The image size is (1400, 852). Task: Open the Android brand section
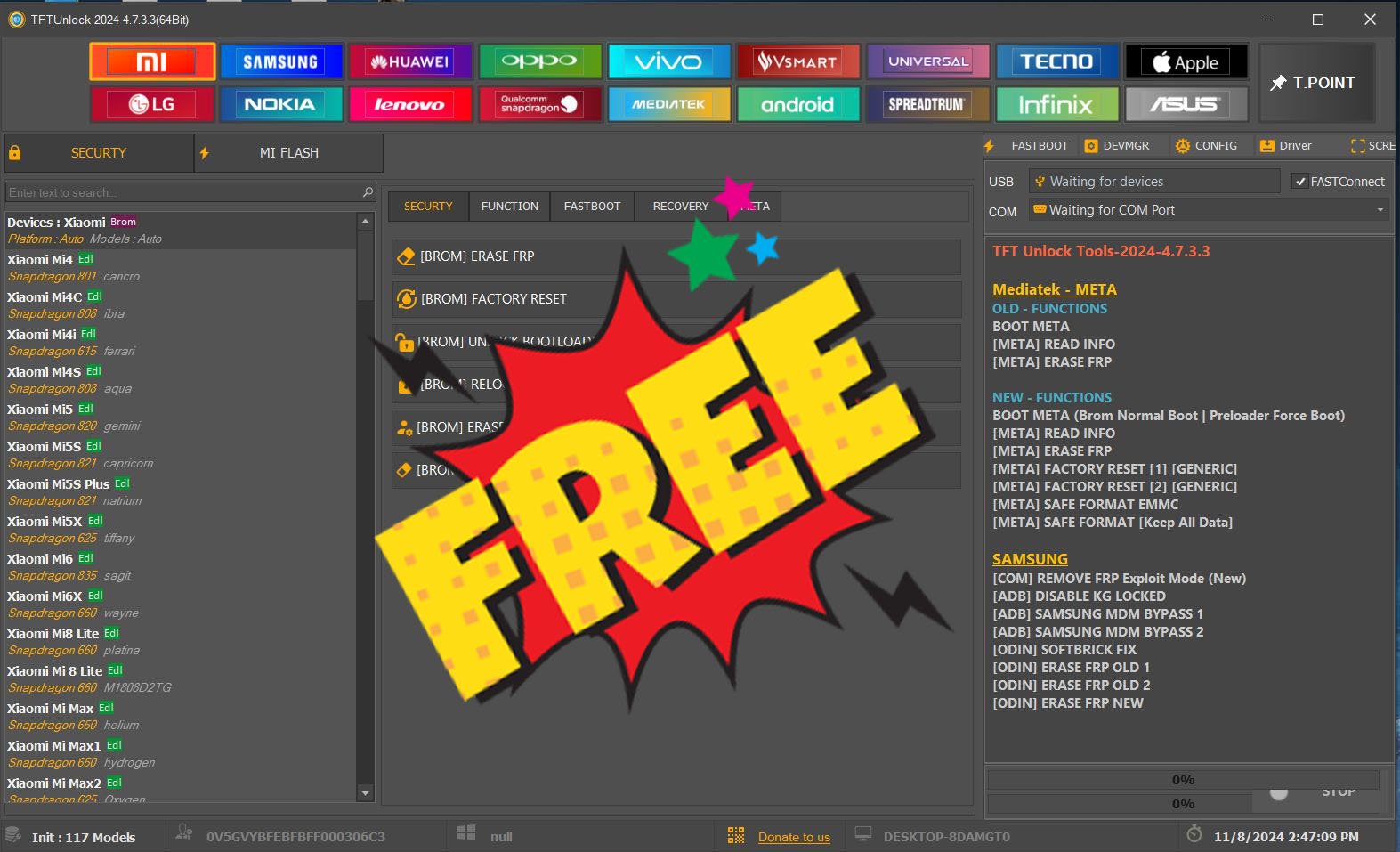click(x=798, y=104)
